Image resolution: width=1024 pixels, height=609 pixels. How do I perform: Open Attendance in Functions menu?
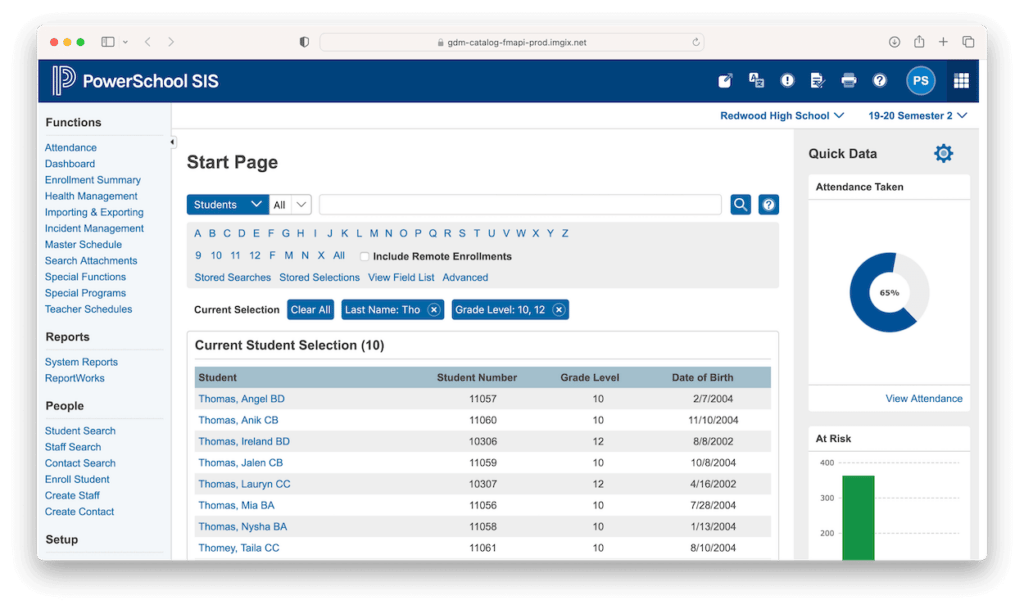click(71, 148)
